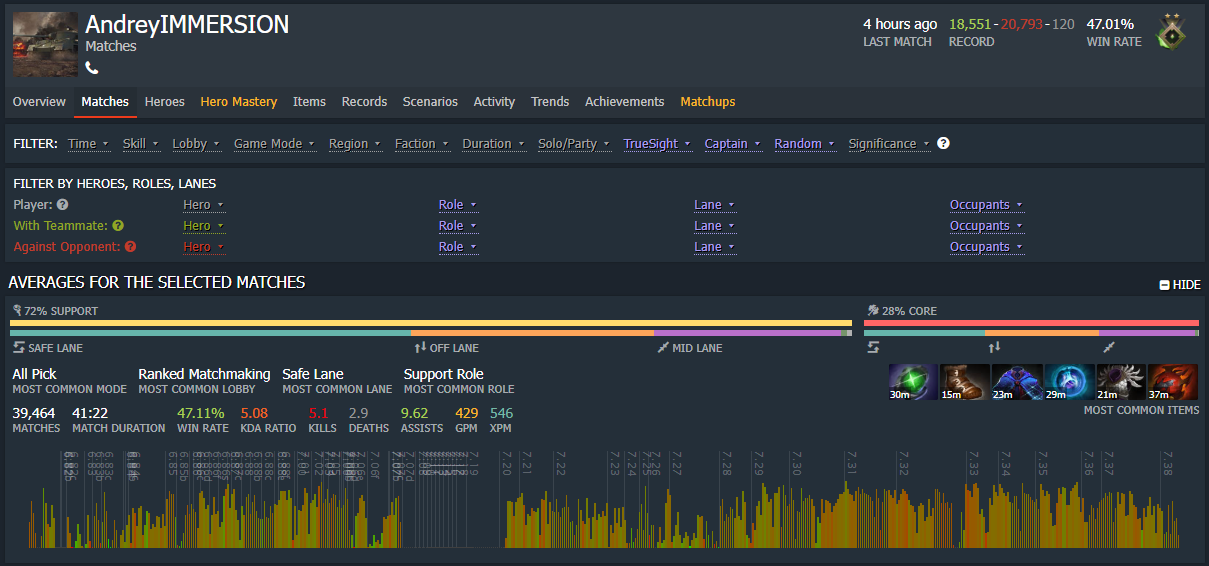Open the Captain filter dropdown
This screenshot has width=1209, height=566.
point(732,143)
